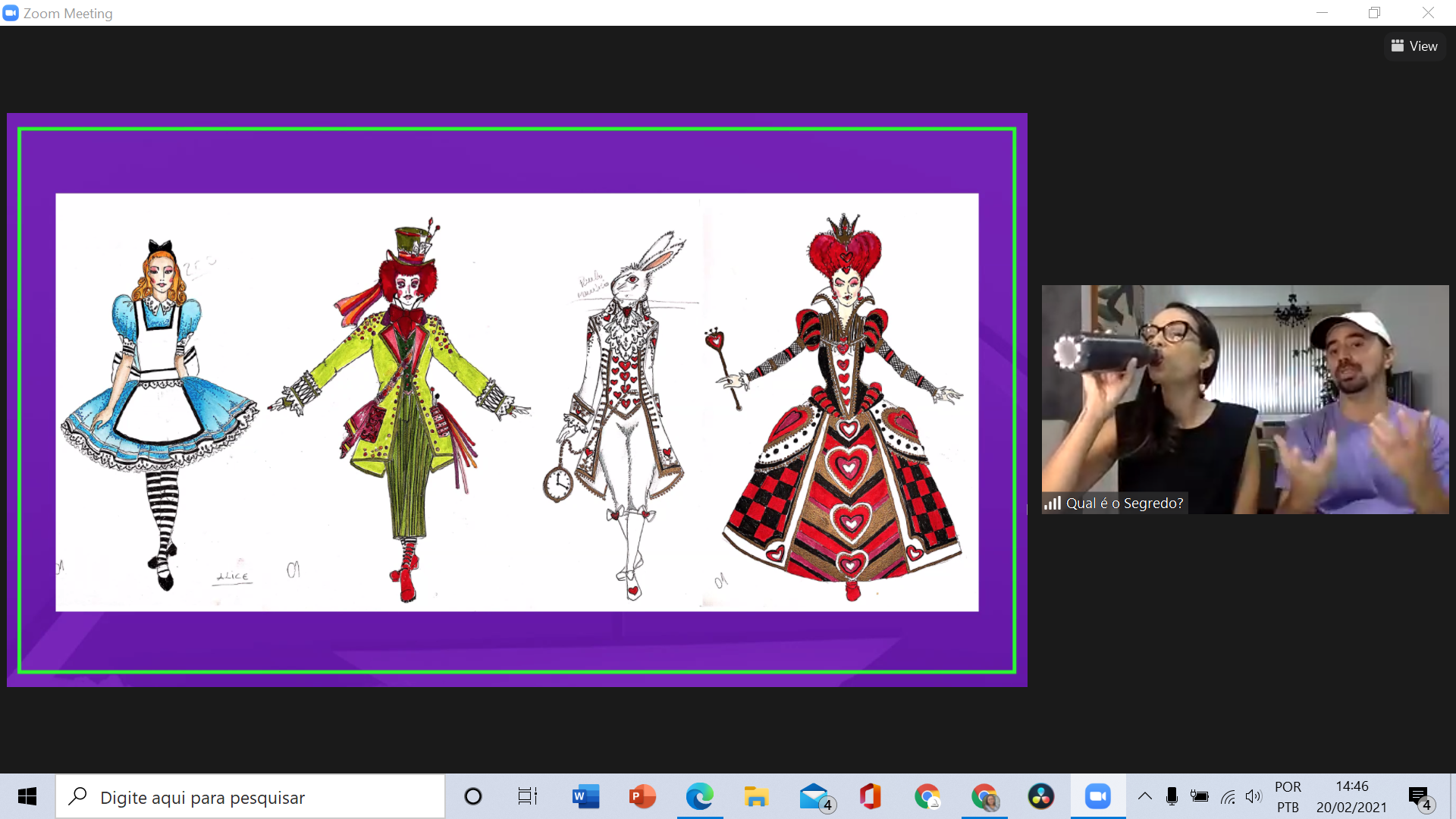Open the notification action center
Viewport: 1456px width, 819px height.
[x=1419, y=796]
